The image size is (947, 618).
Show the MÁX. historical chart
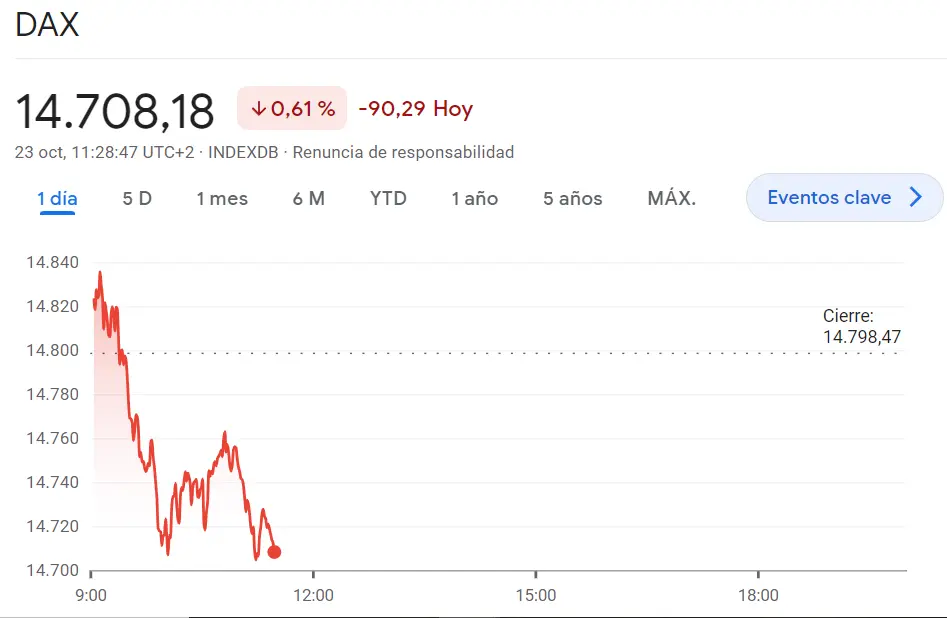tap(670, 198)
